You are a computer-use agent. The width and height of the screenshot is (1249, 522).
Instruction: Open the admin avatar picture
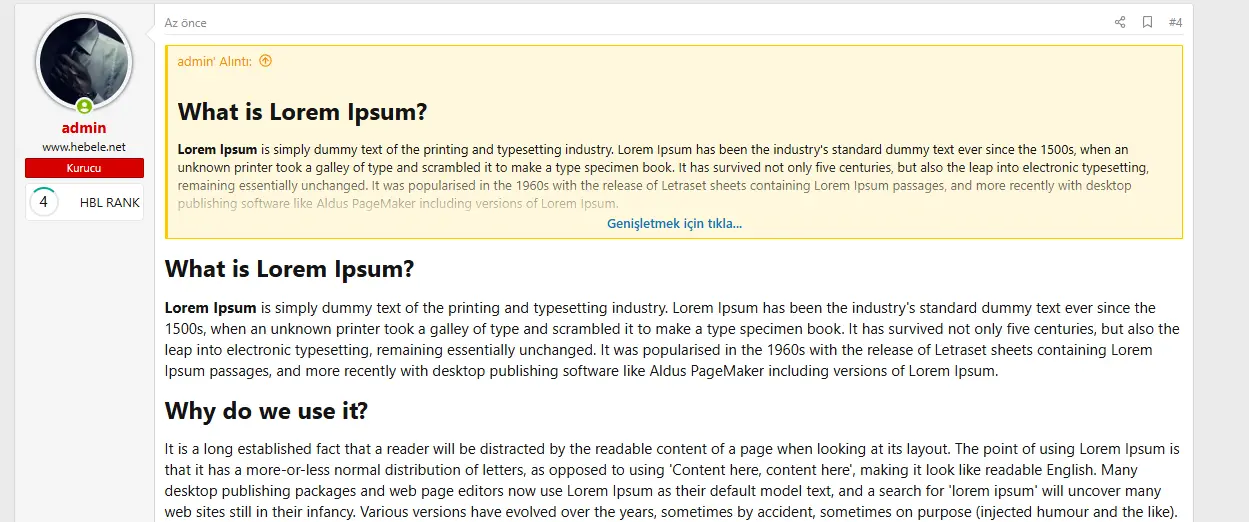[84, 63]
